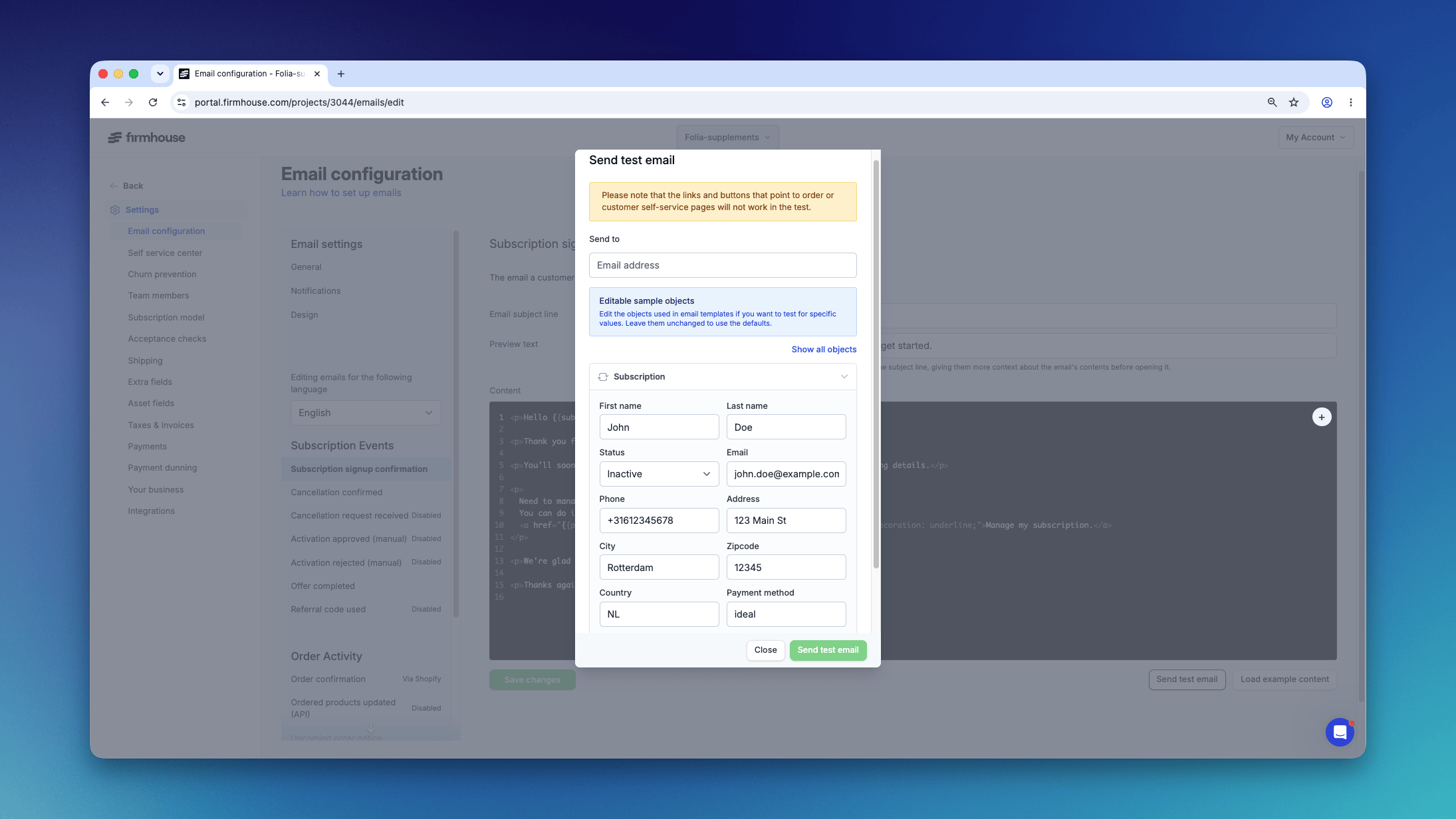Select Offer completed event
Image resolution: width=1456 pixels, height=819 pixels.
pyautogui.click(x=322, y=586)
